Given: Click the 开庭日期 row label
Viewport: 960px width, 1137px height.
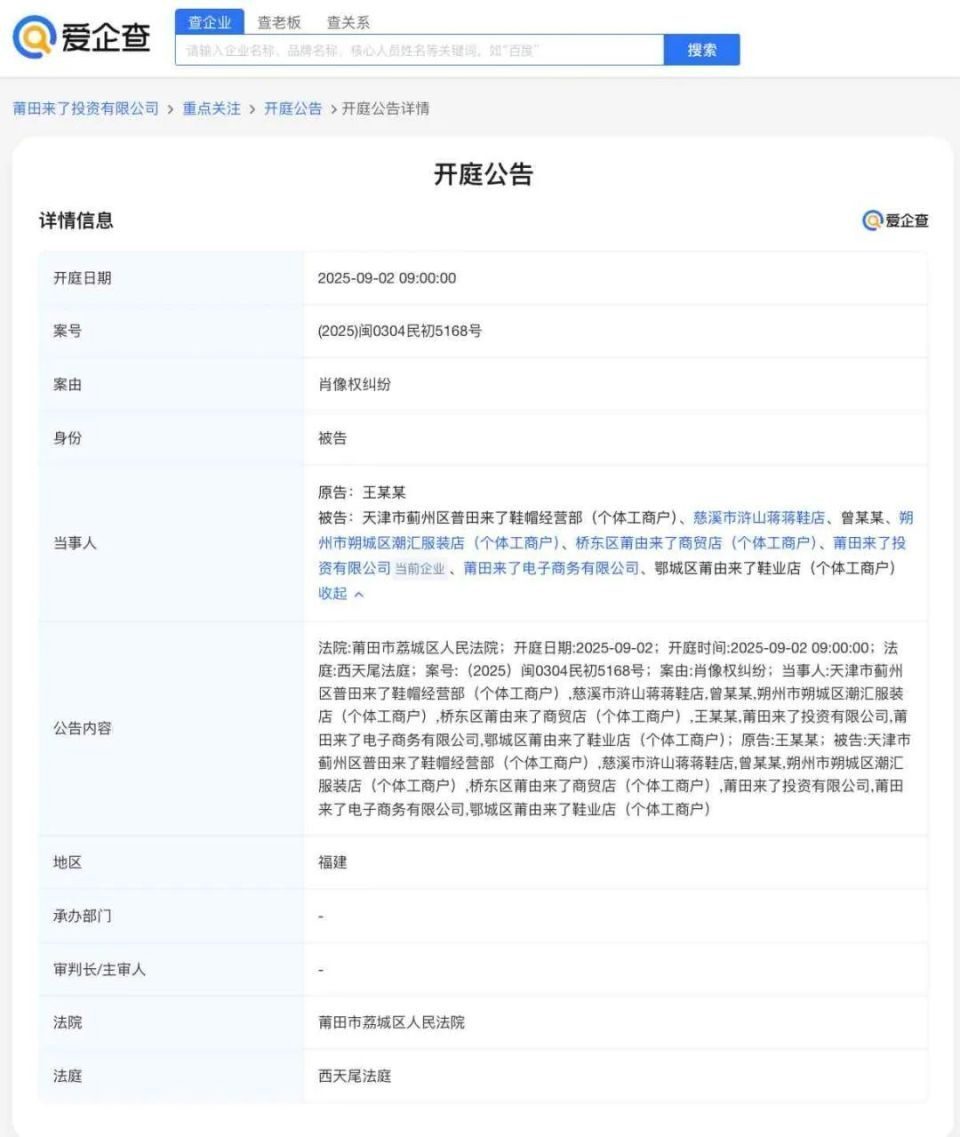Looking at the screenshot, I should [x=82, y=278].
